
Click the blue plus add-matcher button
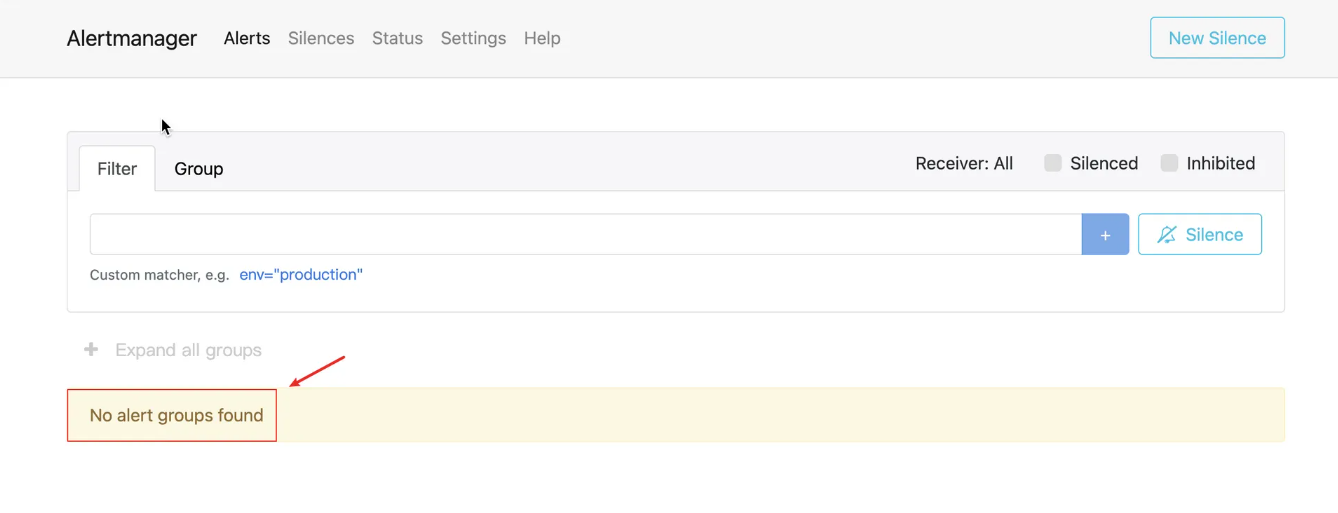click(x=1105, y=234)
